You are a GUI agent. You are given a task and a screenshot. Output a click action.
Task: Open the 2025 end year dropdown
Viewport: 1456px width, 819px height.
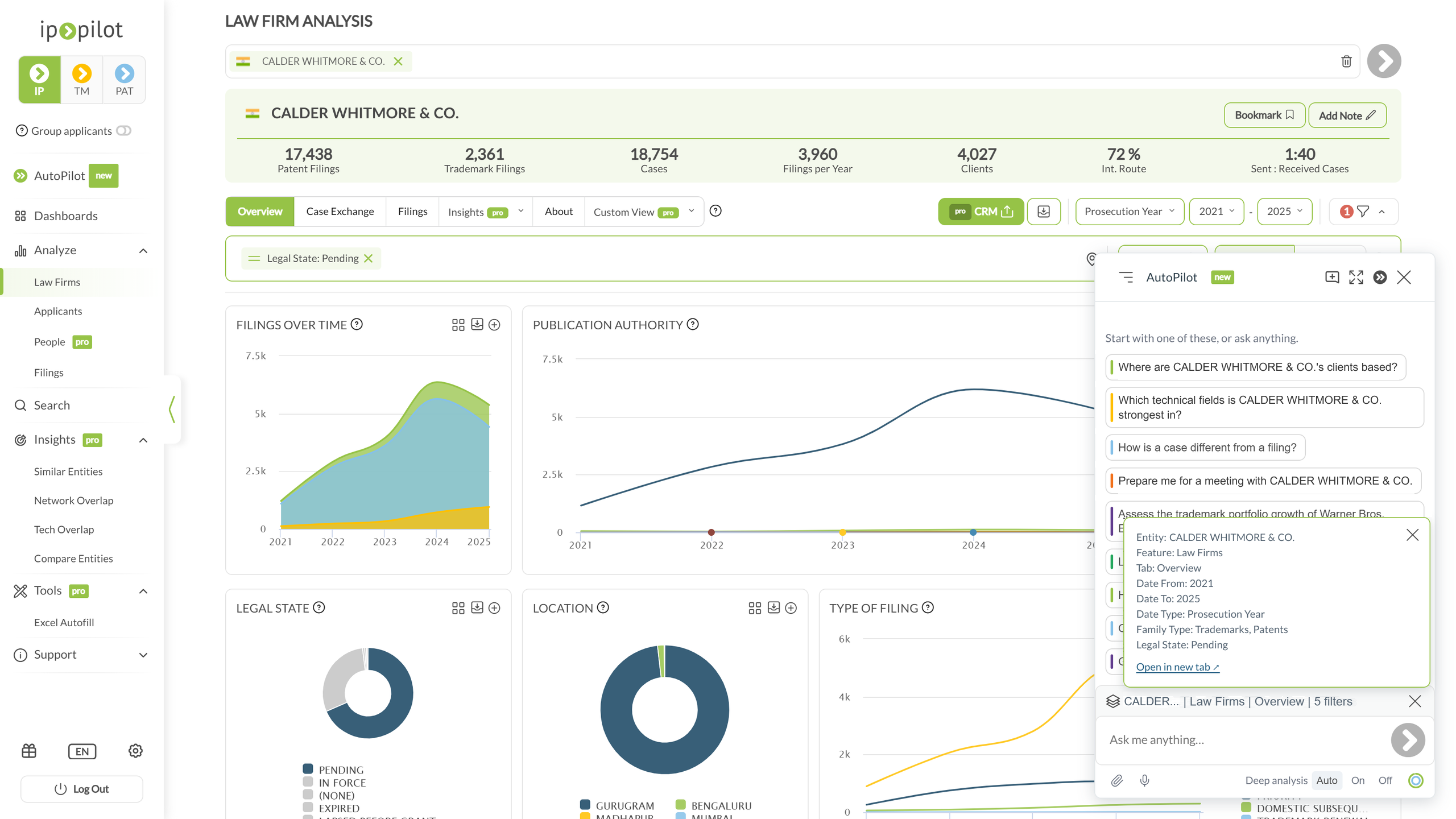1284,212
